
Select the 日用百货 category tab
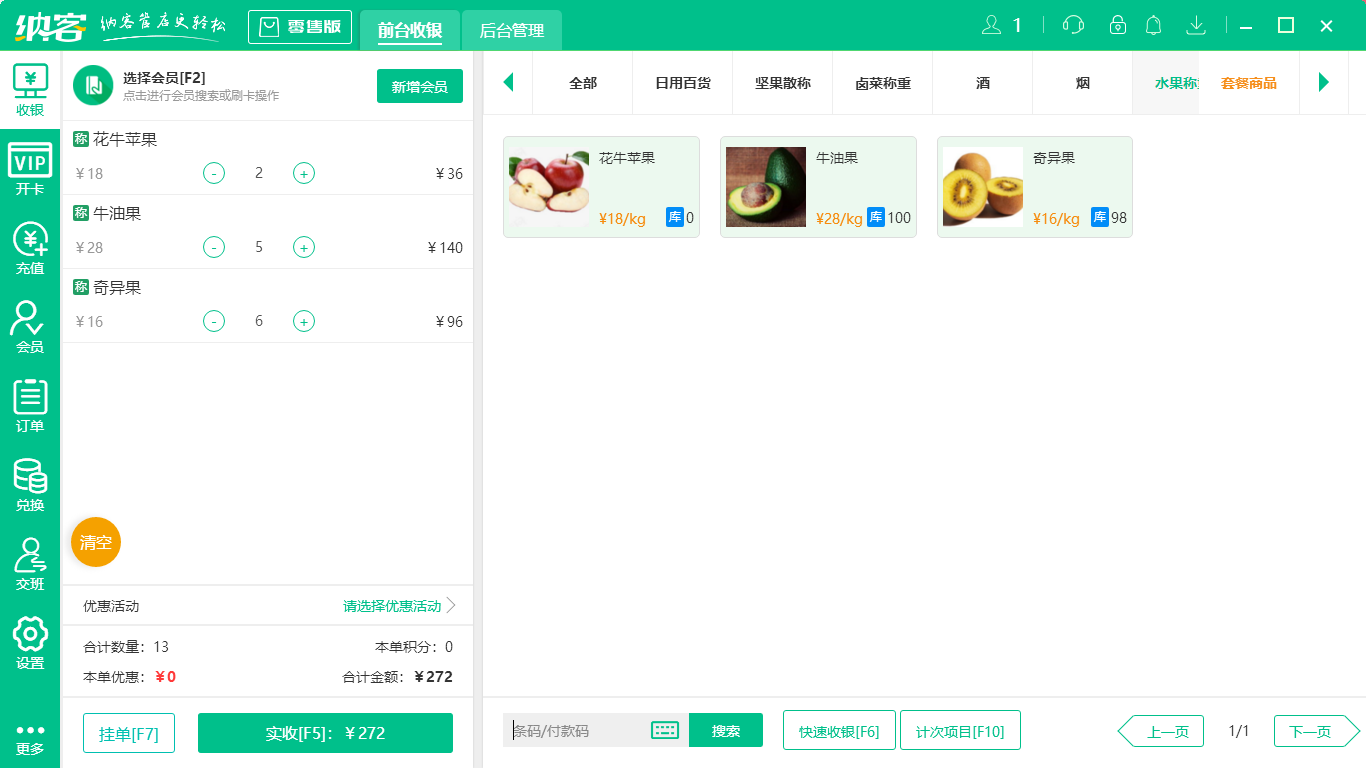click(x=683, y=83)
